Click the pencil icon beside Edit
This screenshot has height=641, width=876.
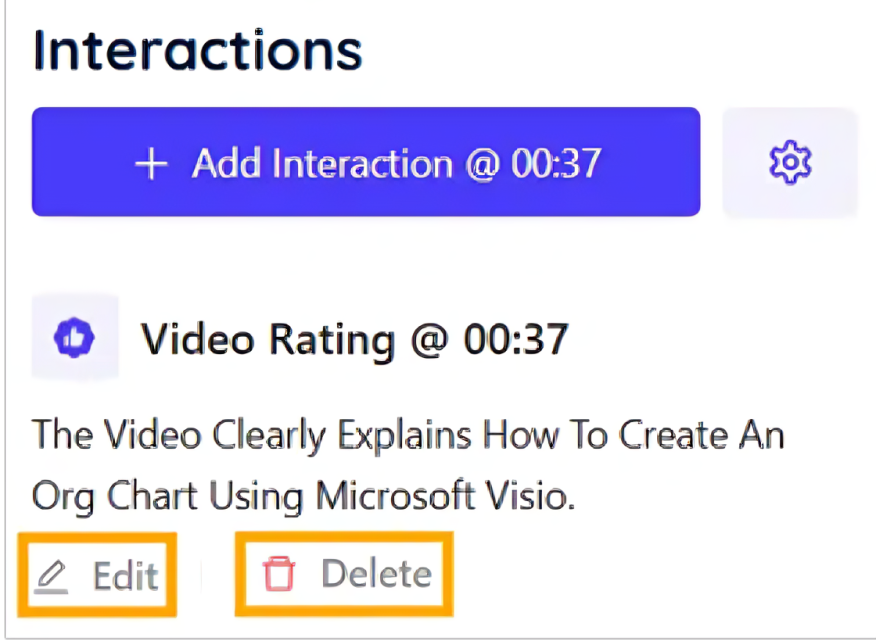[51, 575]
